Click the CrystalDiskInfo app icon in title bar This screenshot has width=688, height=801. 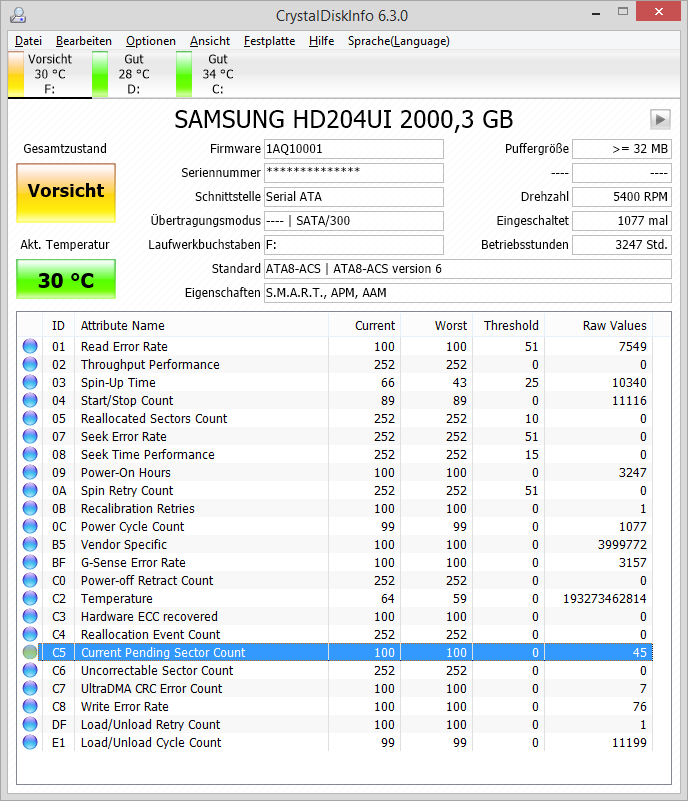click(x=18, y=15)
